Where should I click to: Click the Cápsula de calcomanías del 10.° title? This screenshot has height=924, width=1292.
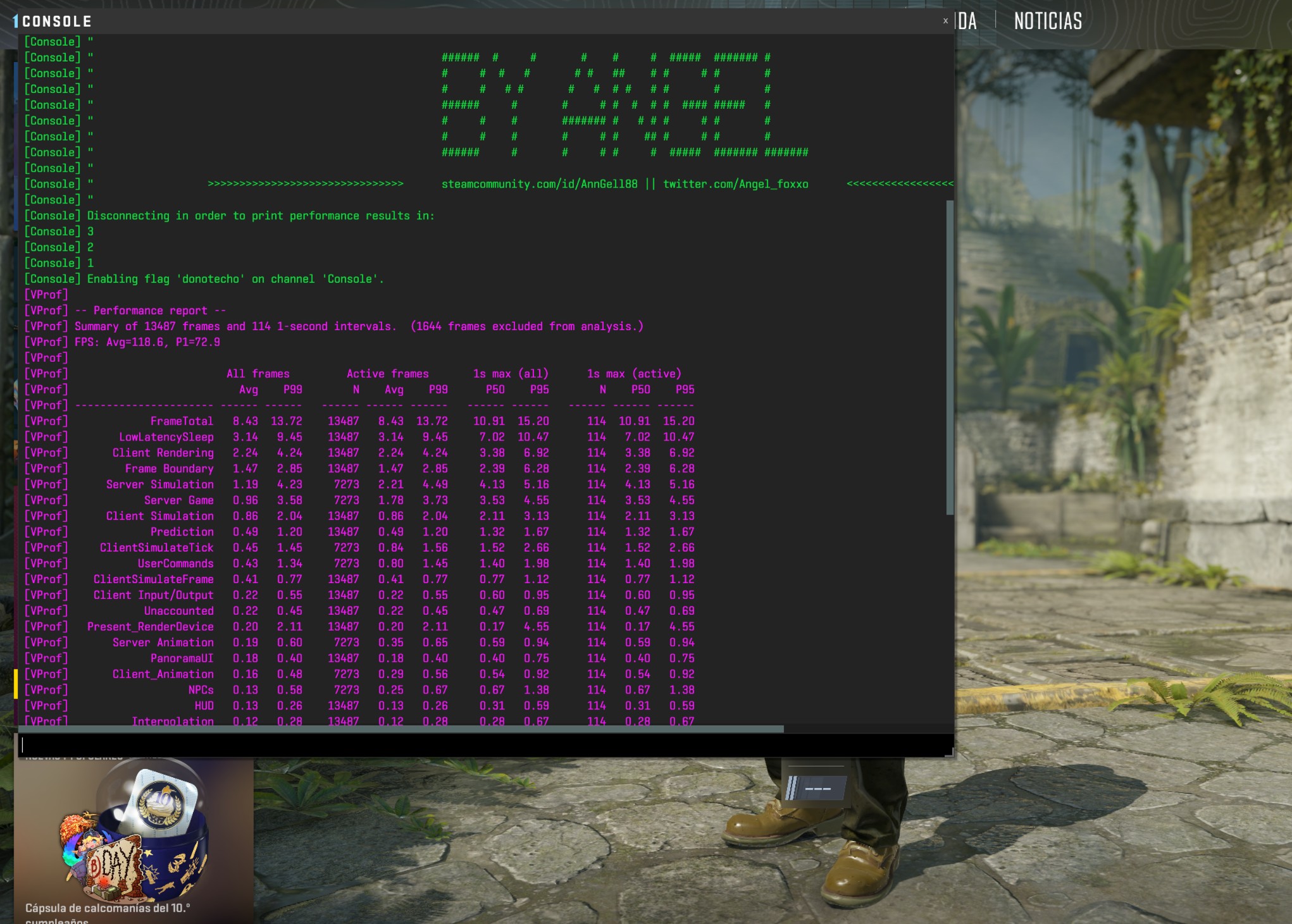point(107,908)
